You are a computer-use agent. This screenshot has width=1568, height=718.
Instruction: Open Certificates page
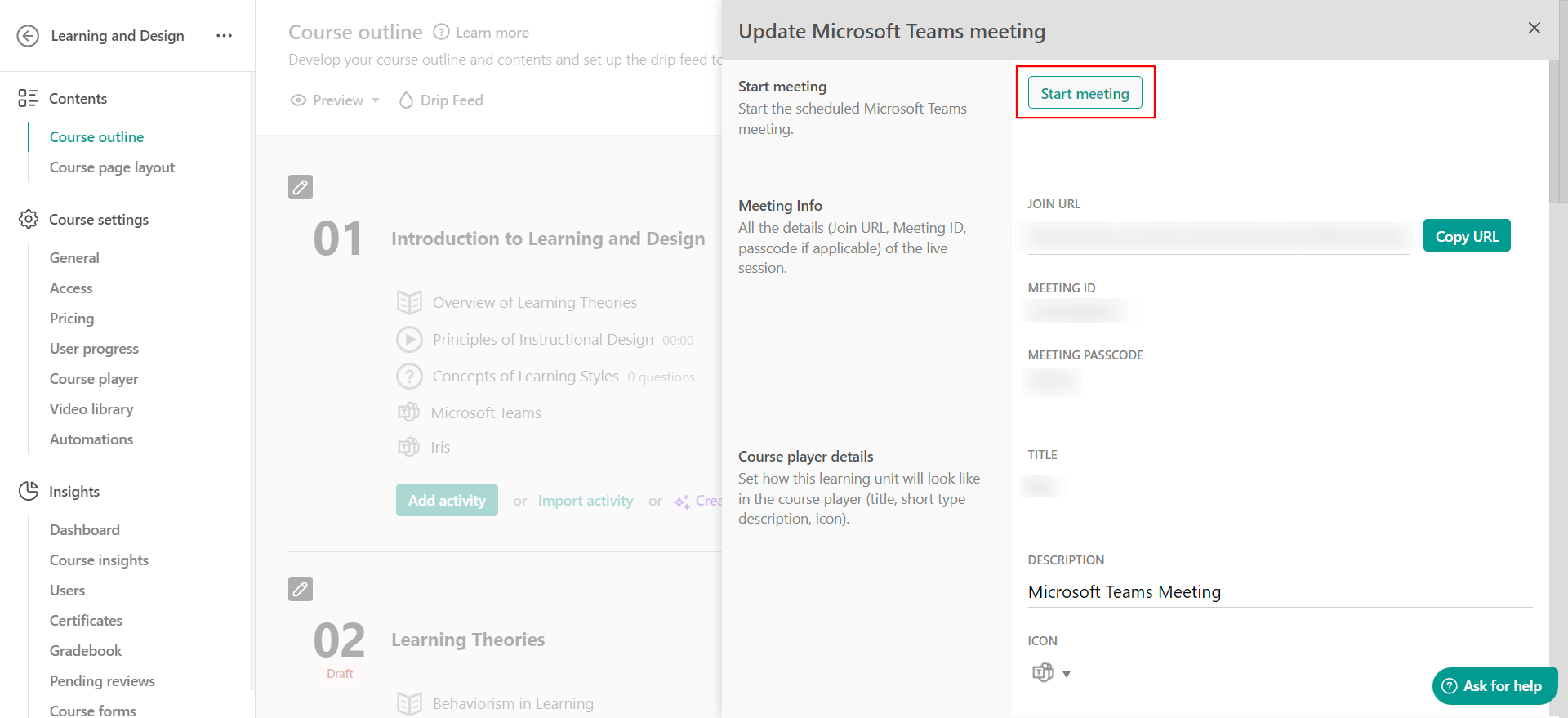[86, 621]
